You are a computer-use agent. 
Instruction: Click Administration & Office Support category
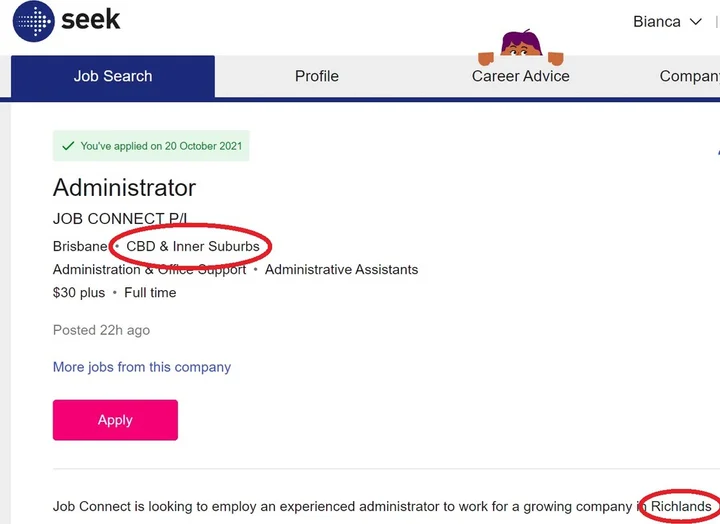(x=150, y=270)
